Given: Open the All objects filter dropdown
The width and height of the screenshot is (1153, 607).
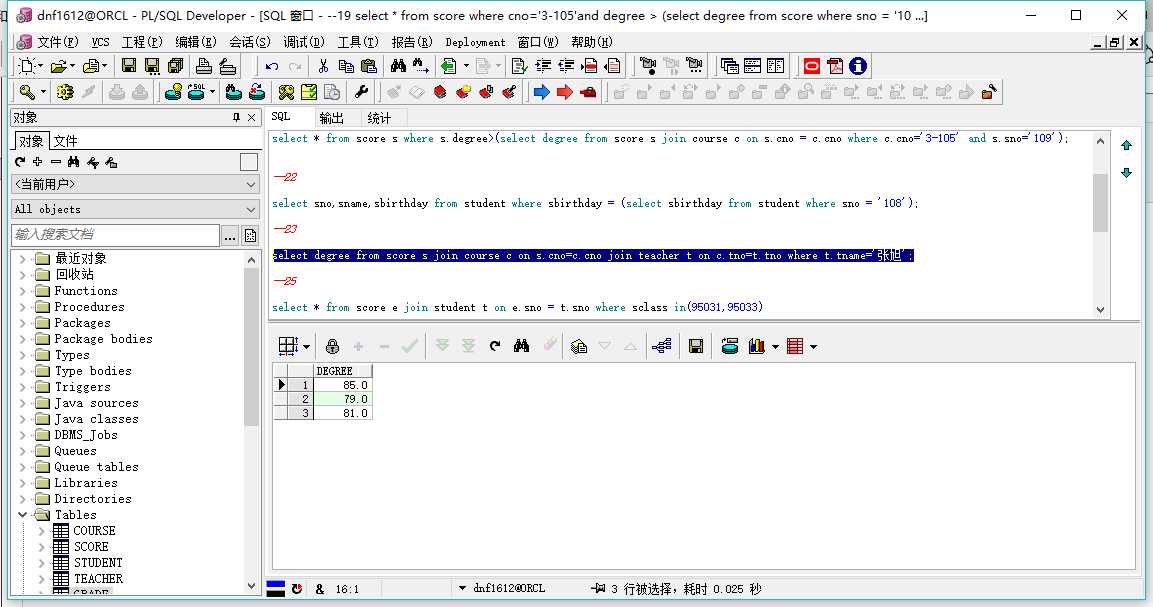Looking at the screenshot, I should 136,210.
